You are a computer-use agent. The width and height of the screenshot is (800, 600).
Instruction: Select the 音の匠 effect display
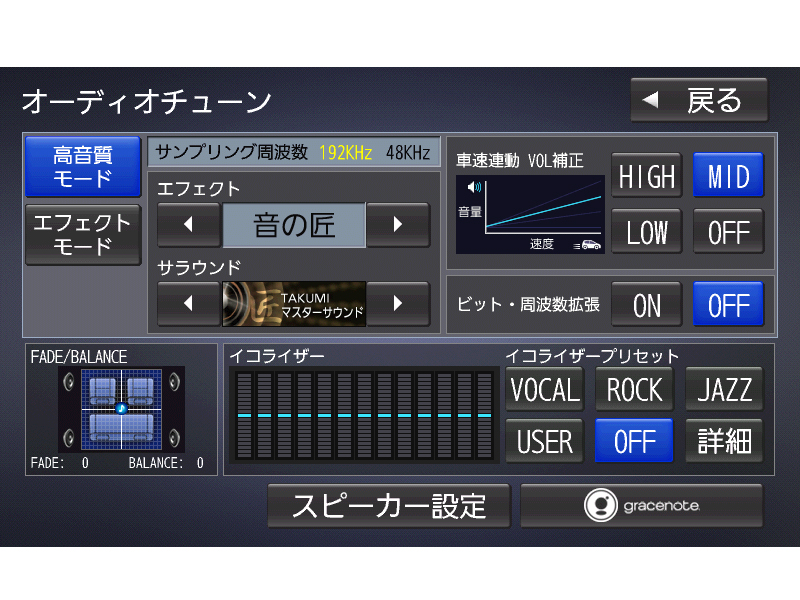[x=294, y=224]
